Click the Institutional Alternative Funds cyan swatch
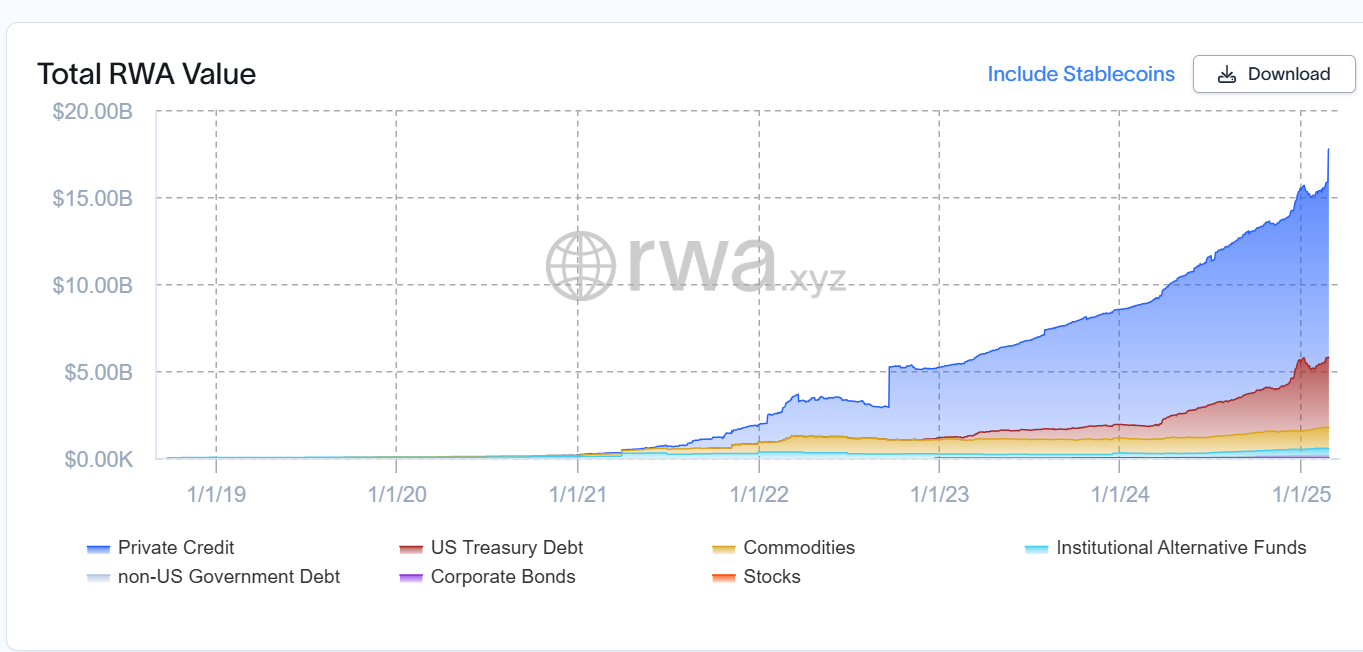 [1037, 548]
